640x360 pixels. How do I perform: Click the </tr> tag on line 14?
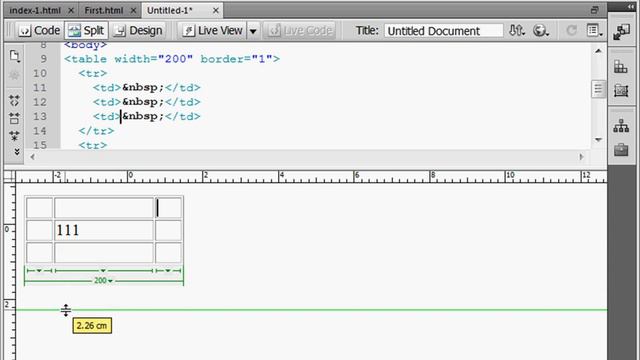coord(96,131)
